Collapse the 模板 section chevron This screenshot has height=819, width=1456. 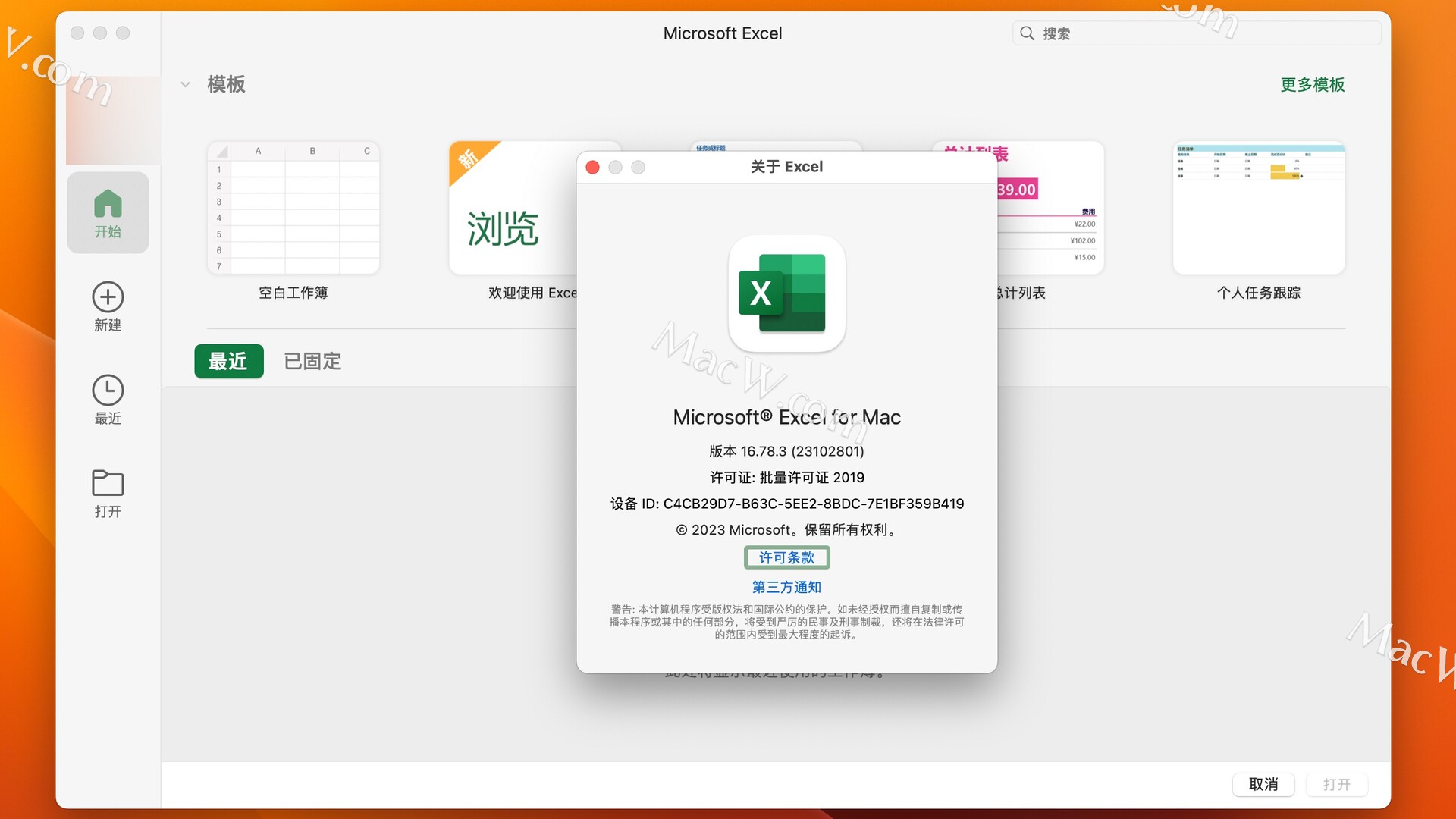tap(185, 84)
